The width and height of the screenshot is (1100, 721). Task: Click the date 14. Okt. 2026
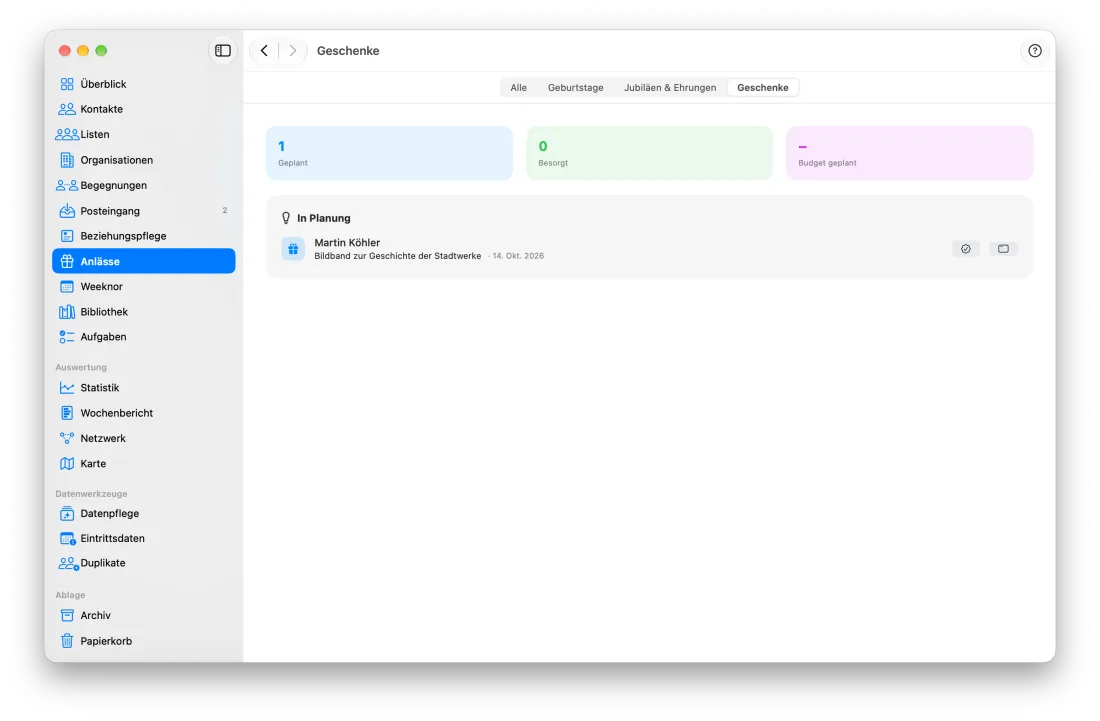point(518,256)
